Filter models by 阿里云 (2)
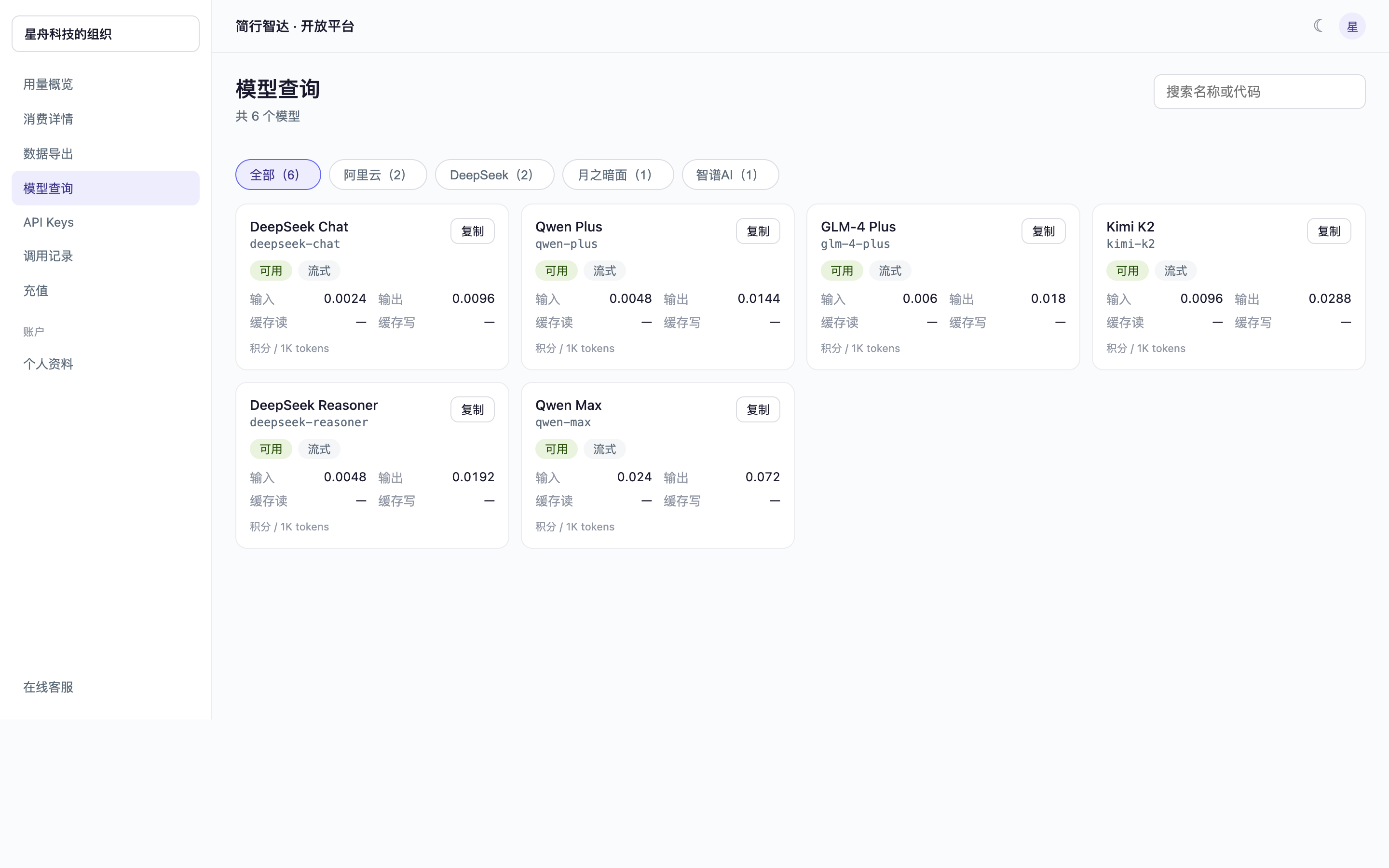 [378, 175]
